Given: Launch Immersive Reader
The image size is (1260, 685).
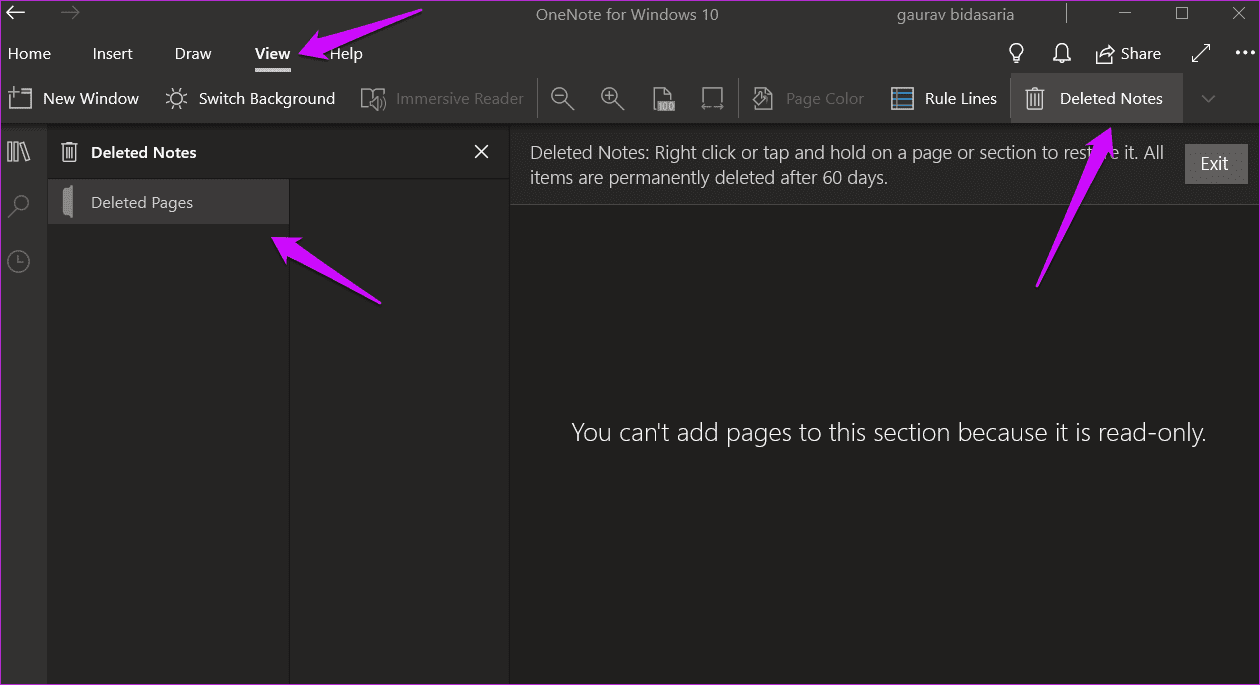Looking at the screenshot, I should pyautogui.click(x=442, y=98).
